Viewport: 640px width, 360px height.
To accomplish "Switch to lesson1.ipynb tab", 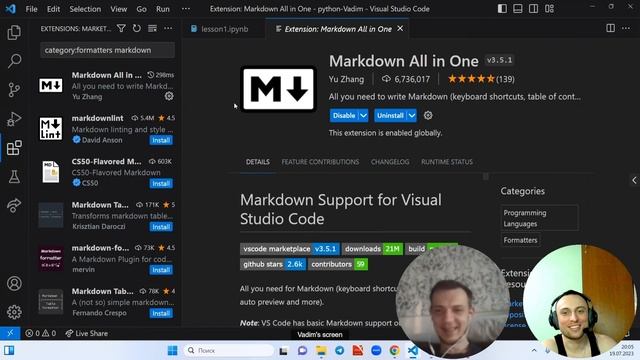I will tap(223, 29).
